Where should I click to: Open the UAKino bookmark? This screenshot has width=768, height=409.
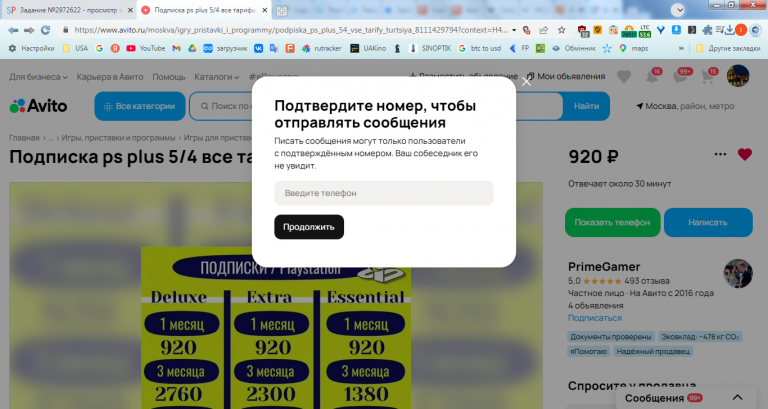[x=368, y=48]
